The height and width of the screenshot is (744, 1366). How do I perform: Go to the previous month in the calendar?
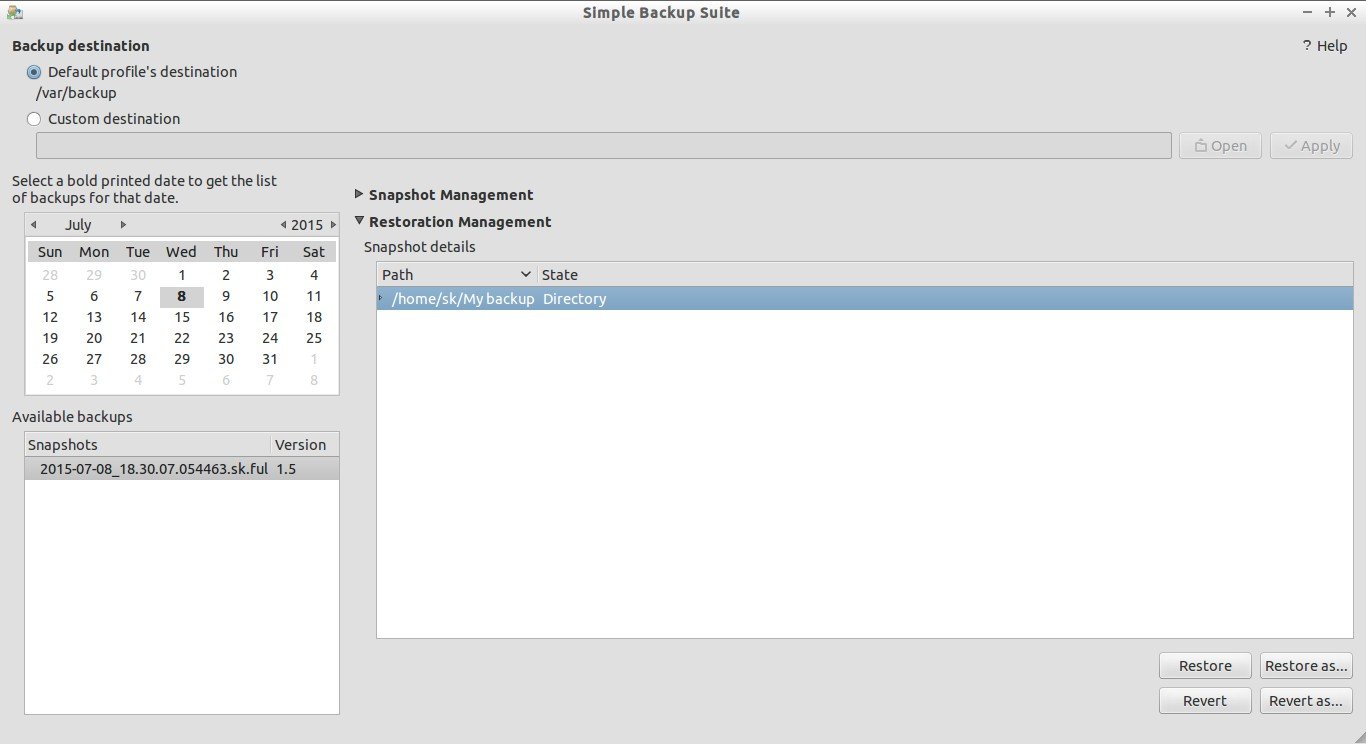(x=34, y=225)
